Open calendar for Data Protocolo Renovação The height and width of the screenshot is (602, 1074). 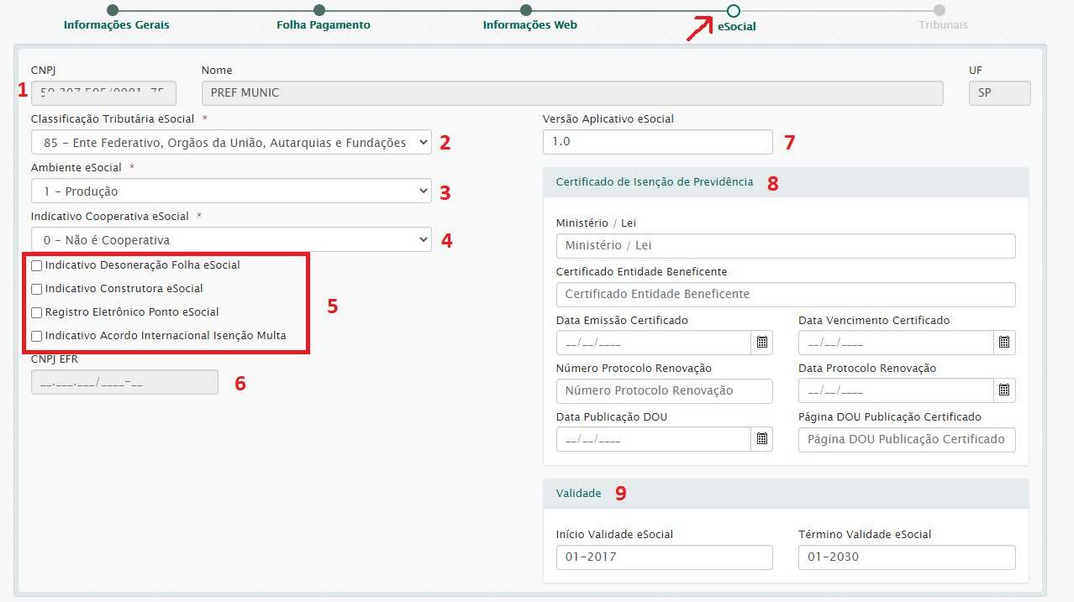click(x=1004, y=390)
